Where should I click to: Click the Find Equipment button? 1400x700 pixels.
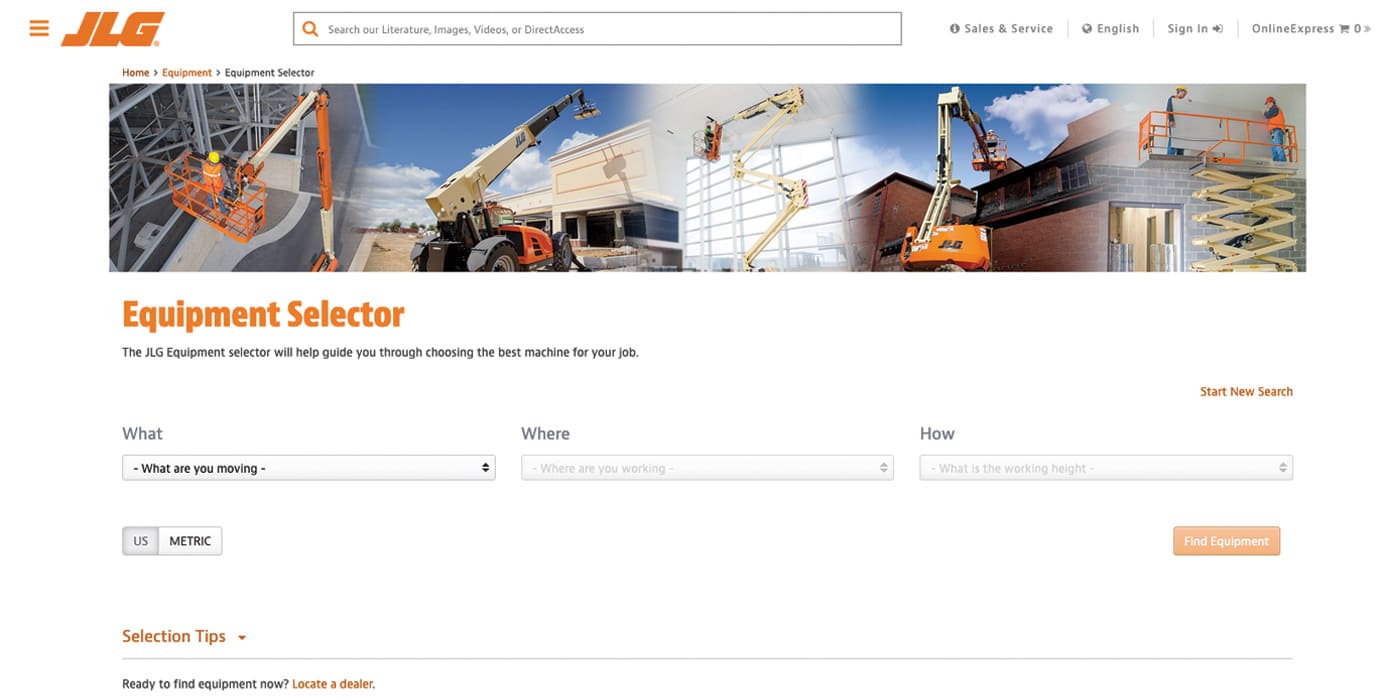tap(1226, 541)
